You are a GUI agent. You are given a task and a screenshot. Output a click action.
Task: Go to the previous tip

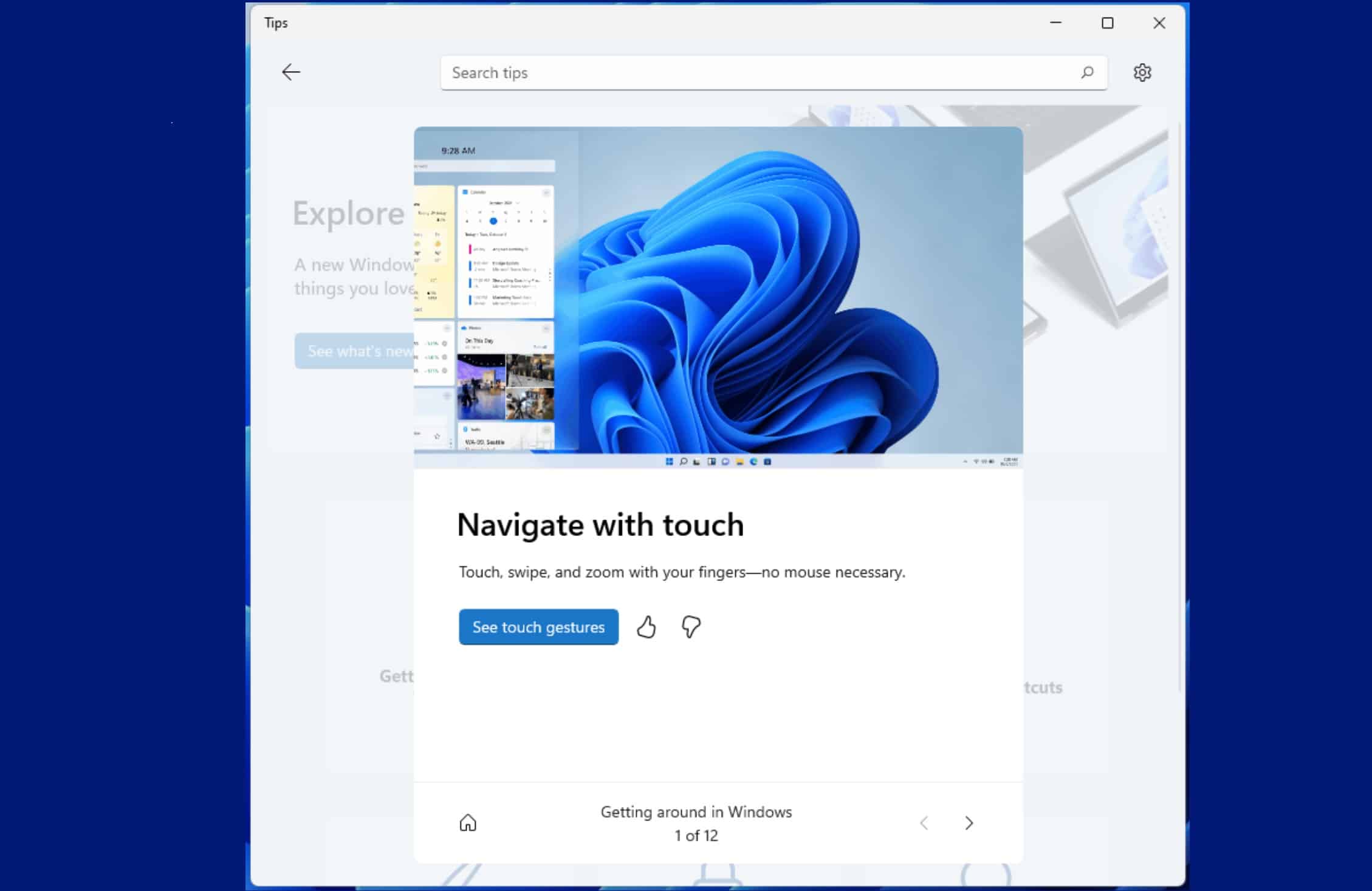pos(924,823)
